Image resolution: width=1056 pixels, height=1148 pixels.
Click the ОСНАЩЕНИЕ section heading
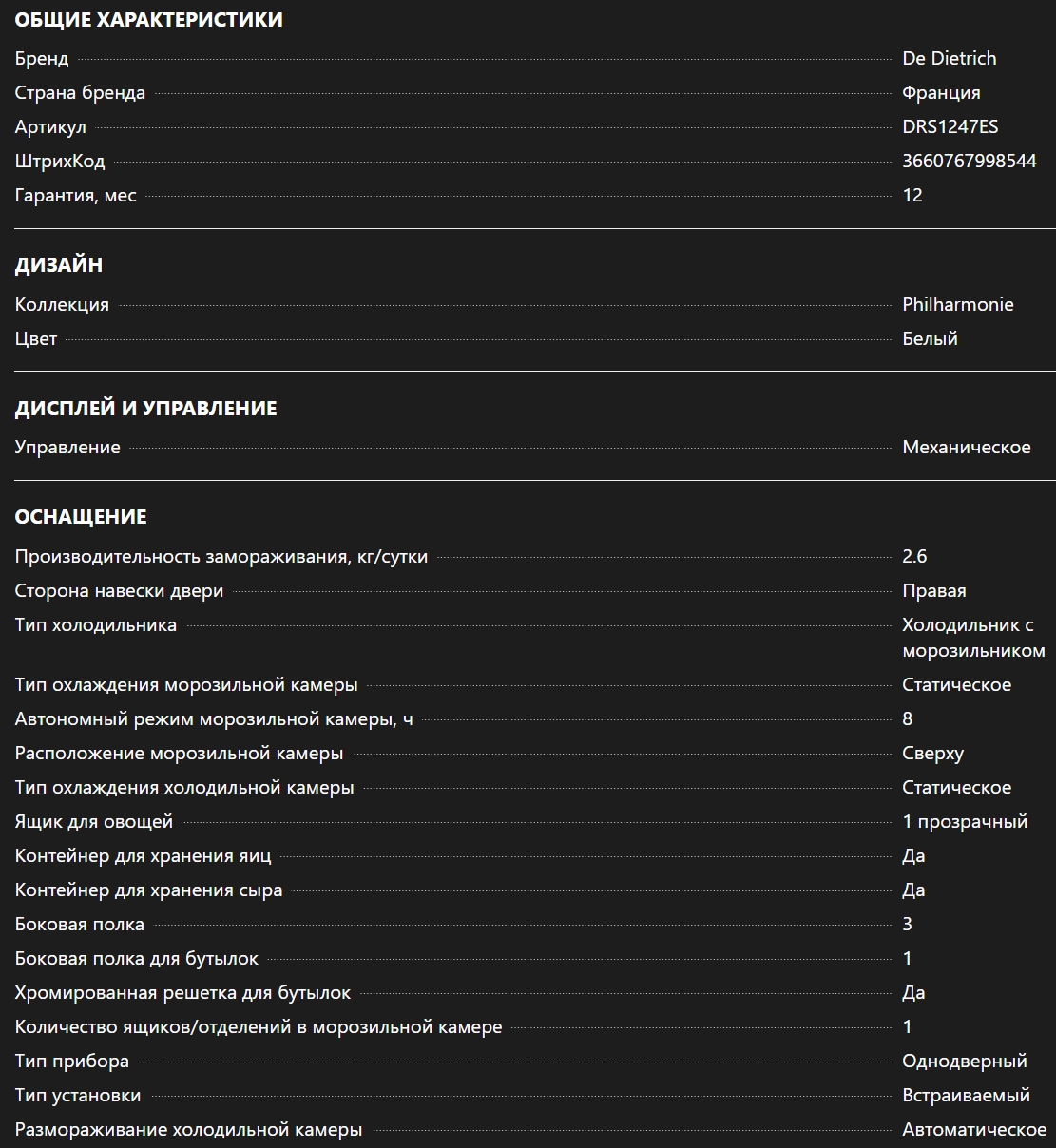tap(81, 517)
